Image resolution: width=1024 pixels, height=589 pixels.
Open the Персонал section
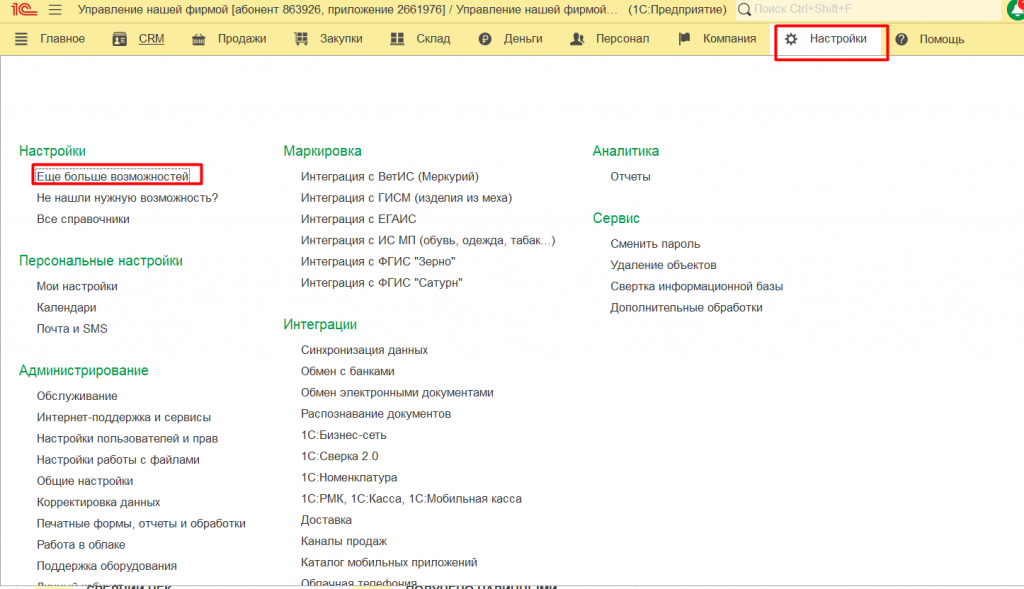[622, 39]
